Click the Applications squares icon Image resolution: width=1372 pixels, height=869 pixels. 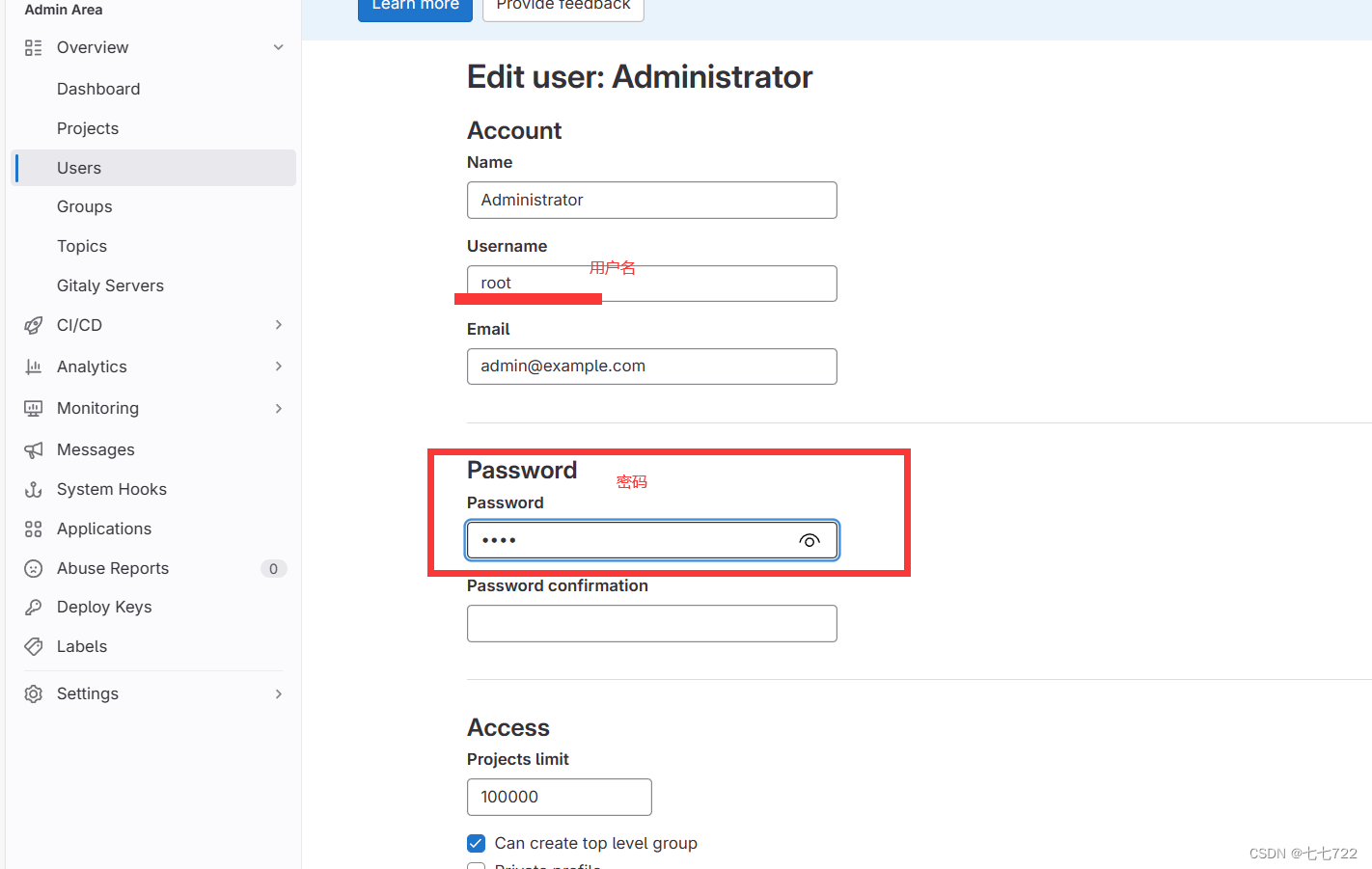(34, 529)
